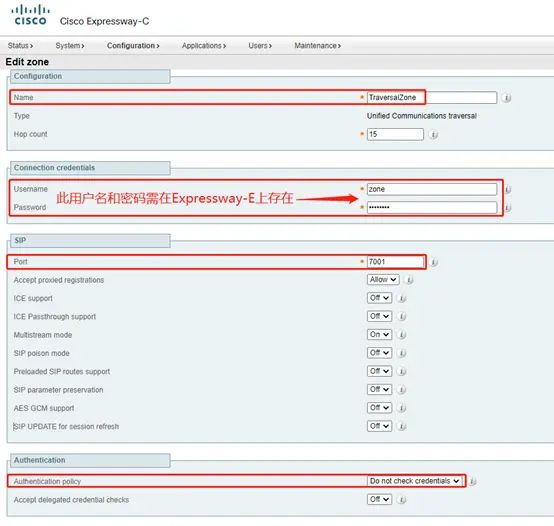The width and height of the screenshot is (554, 526).
Task: Show info for SIP UPDATE session refresh
Action: (402, 426)
